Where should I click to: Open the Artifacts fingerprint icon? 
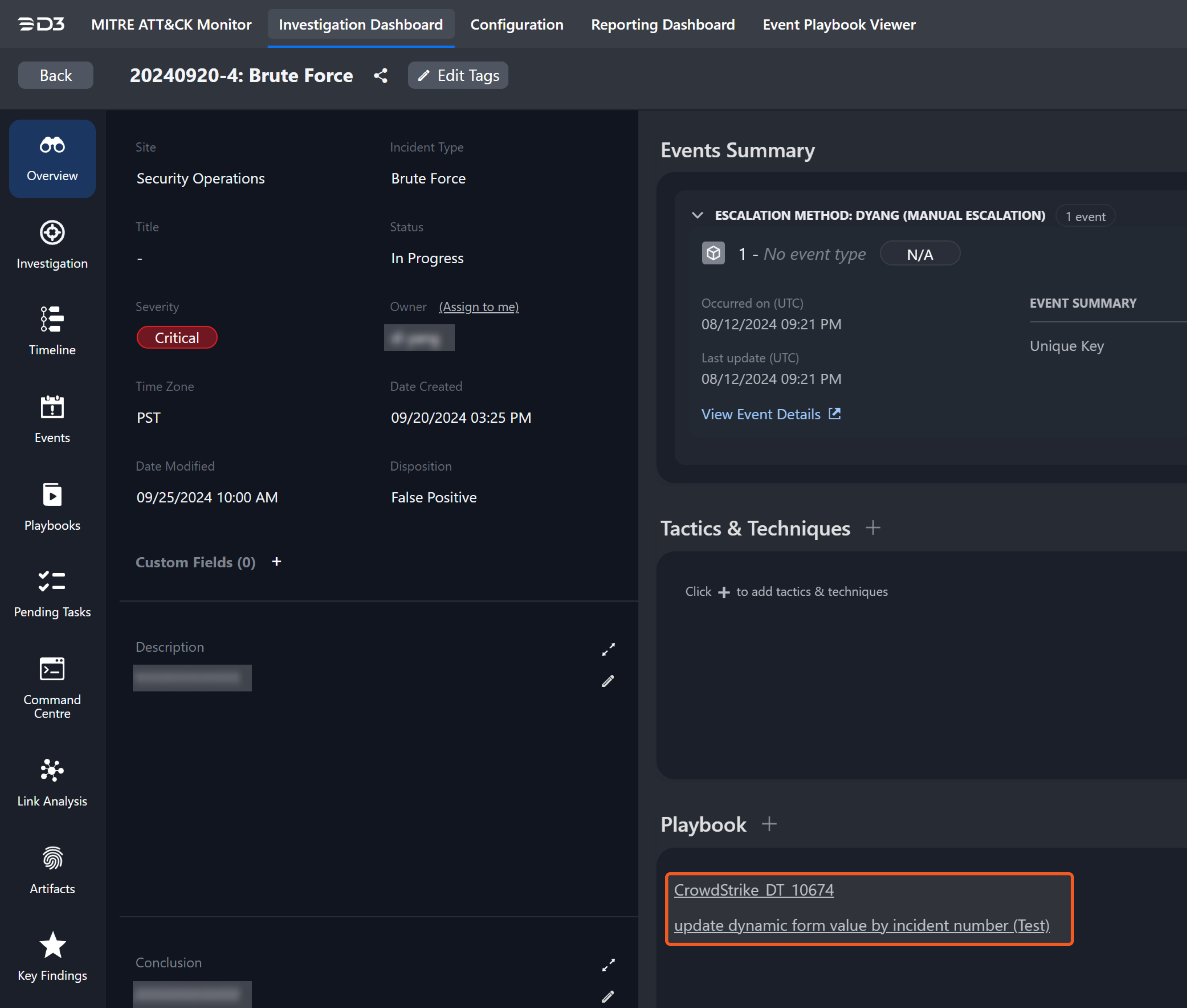[52, 858]
